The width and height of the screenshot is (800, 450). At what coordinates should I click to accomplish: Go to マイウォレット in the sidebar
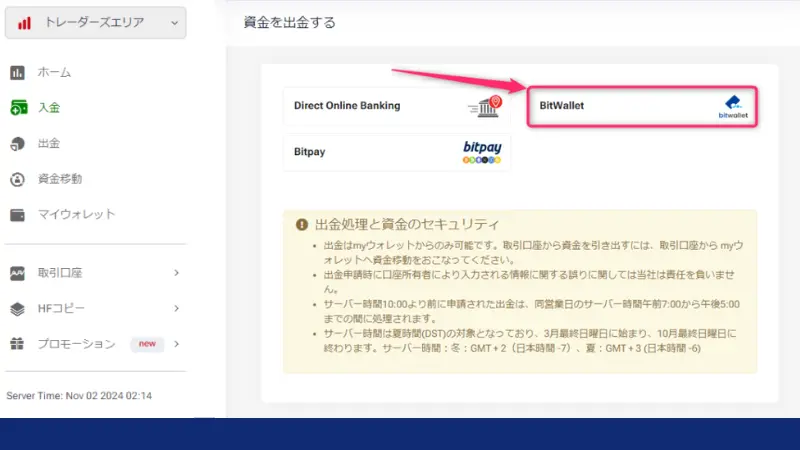point(76,214)
